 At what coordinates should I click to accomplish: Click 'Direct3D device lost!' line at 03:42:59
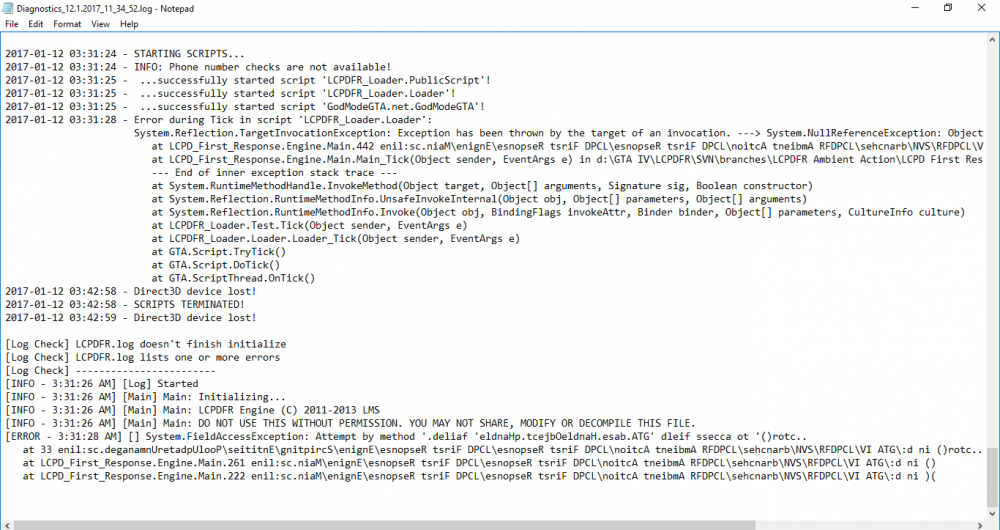click(x=131, y=318)
